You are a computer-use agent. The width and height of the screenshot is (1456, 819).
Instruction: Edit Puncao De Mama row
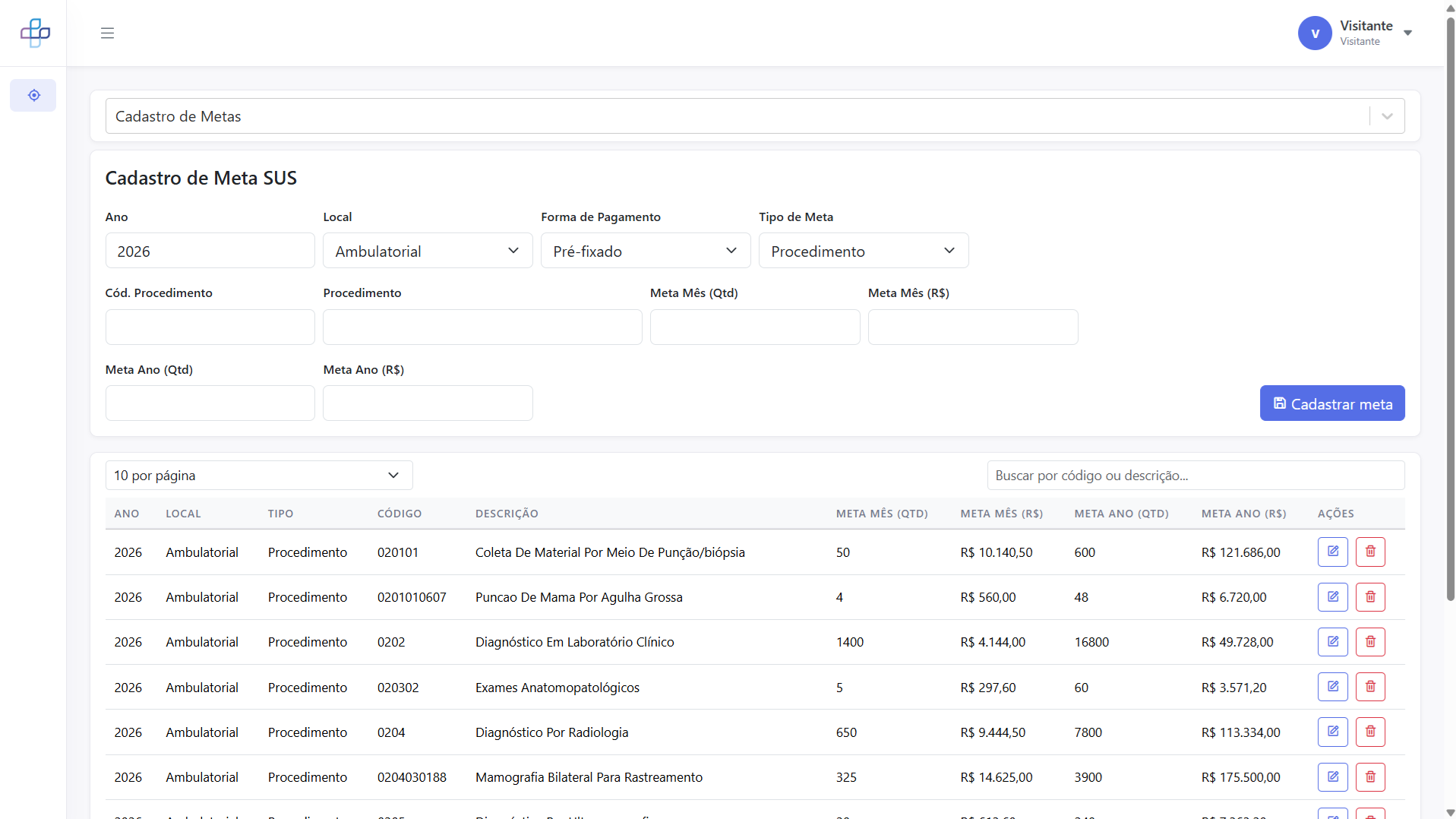tap(1332, 597)
